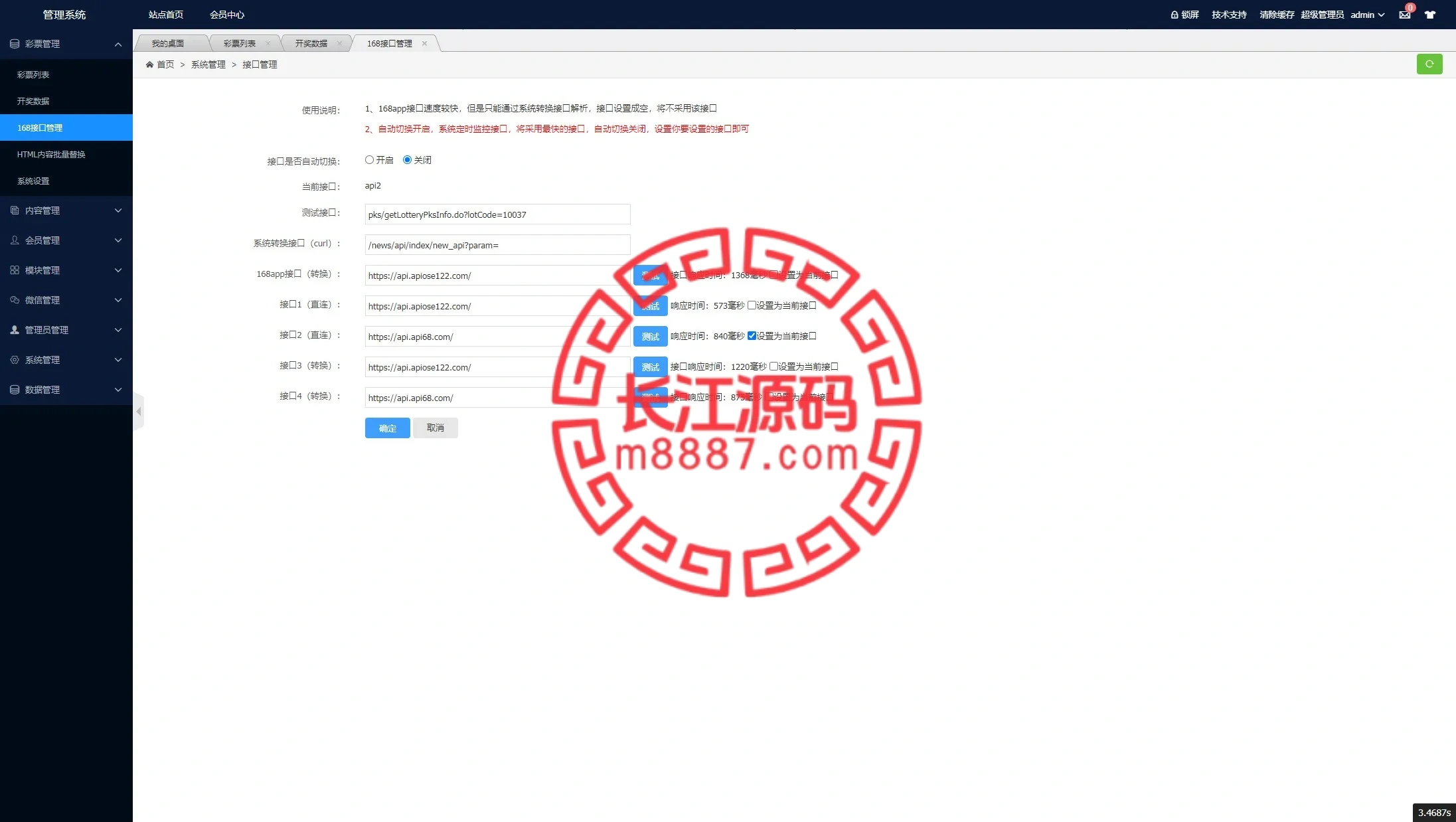1456x822 pixels.
Task: Expand the 系统管理 menu chevron
Action: click(x=118, y=360)
